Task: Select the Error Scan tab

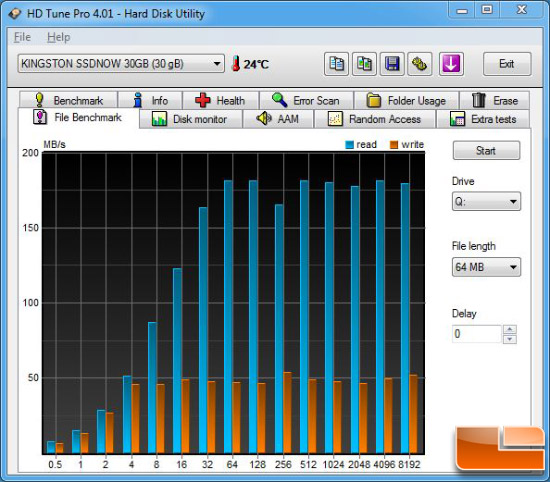Action: (x=306, y=100)
